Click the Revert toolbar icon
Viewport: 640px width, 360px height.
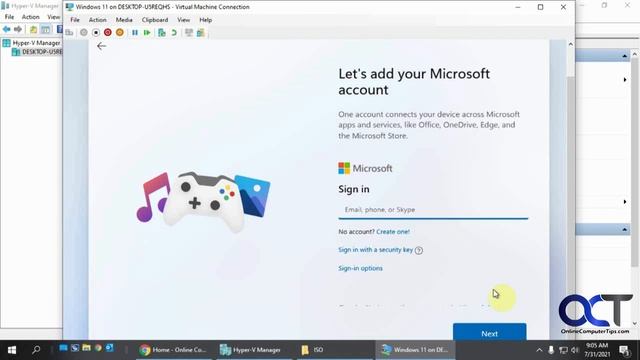174,33
